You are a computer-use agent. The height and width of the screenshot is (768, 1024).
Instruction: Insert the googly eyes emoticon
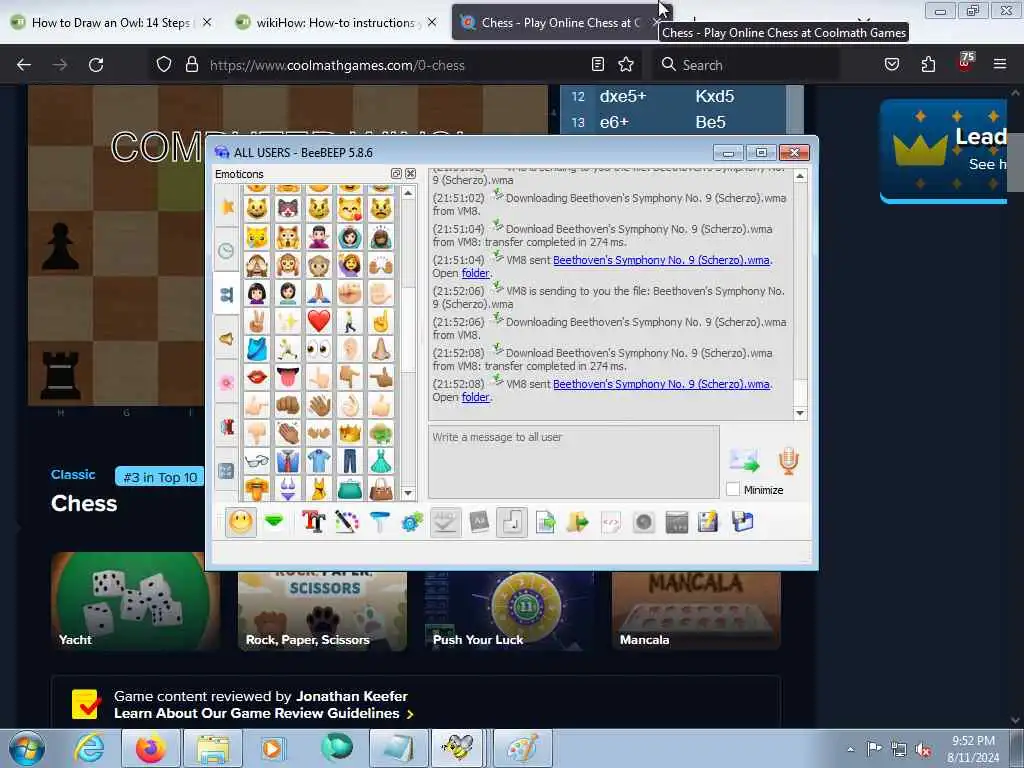[x=319, y=349]
